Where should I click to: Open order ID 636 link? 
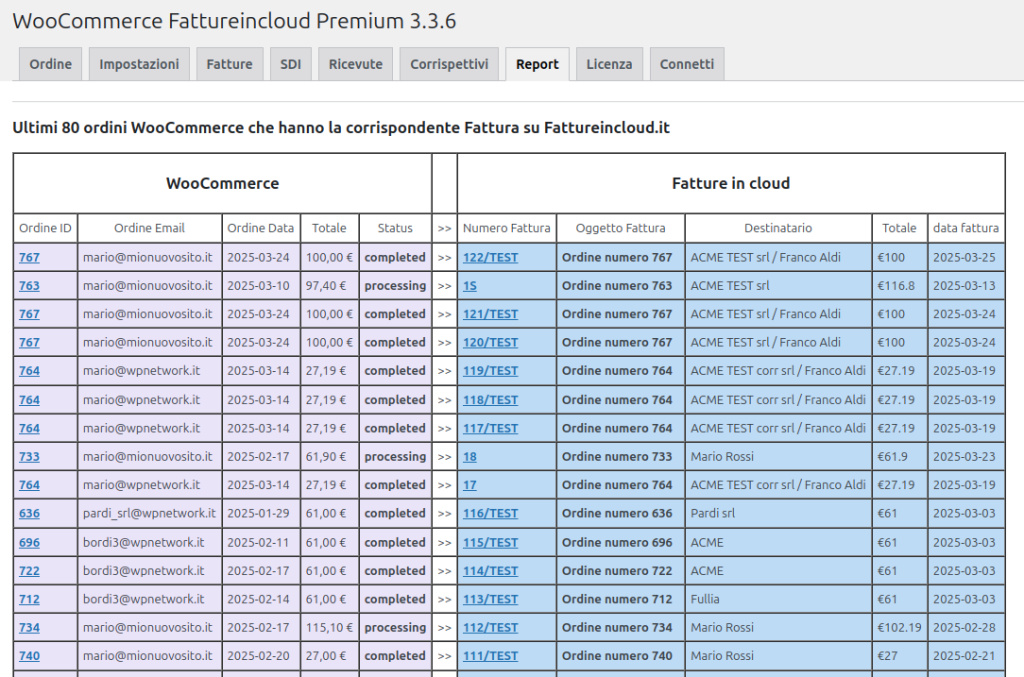click(x=29, y=514)
